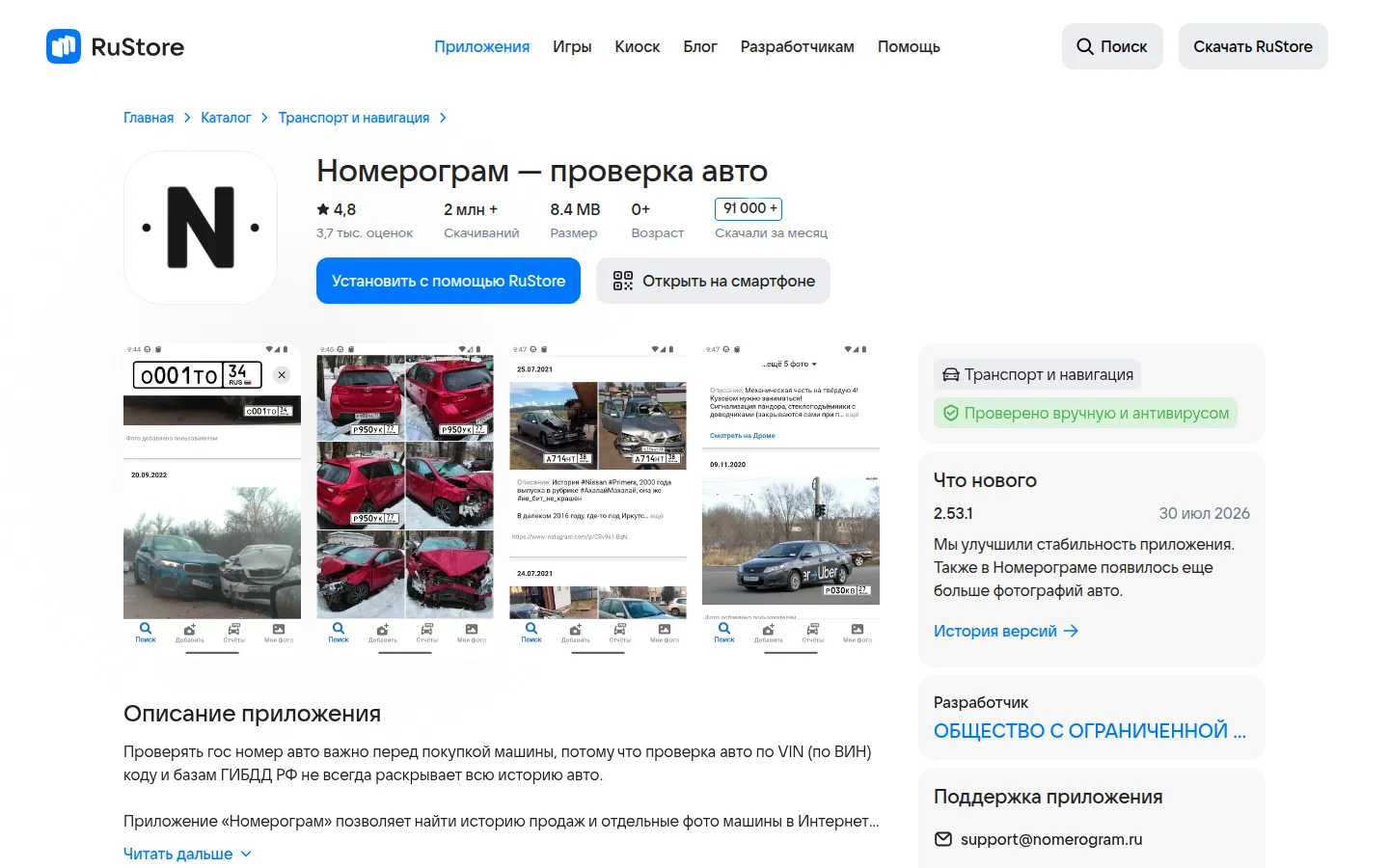Click the date 30 июл 2026
The image size is (1389, 868).
tap(1204, 513)
